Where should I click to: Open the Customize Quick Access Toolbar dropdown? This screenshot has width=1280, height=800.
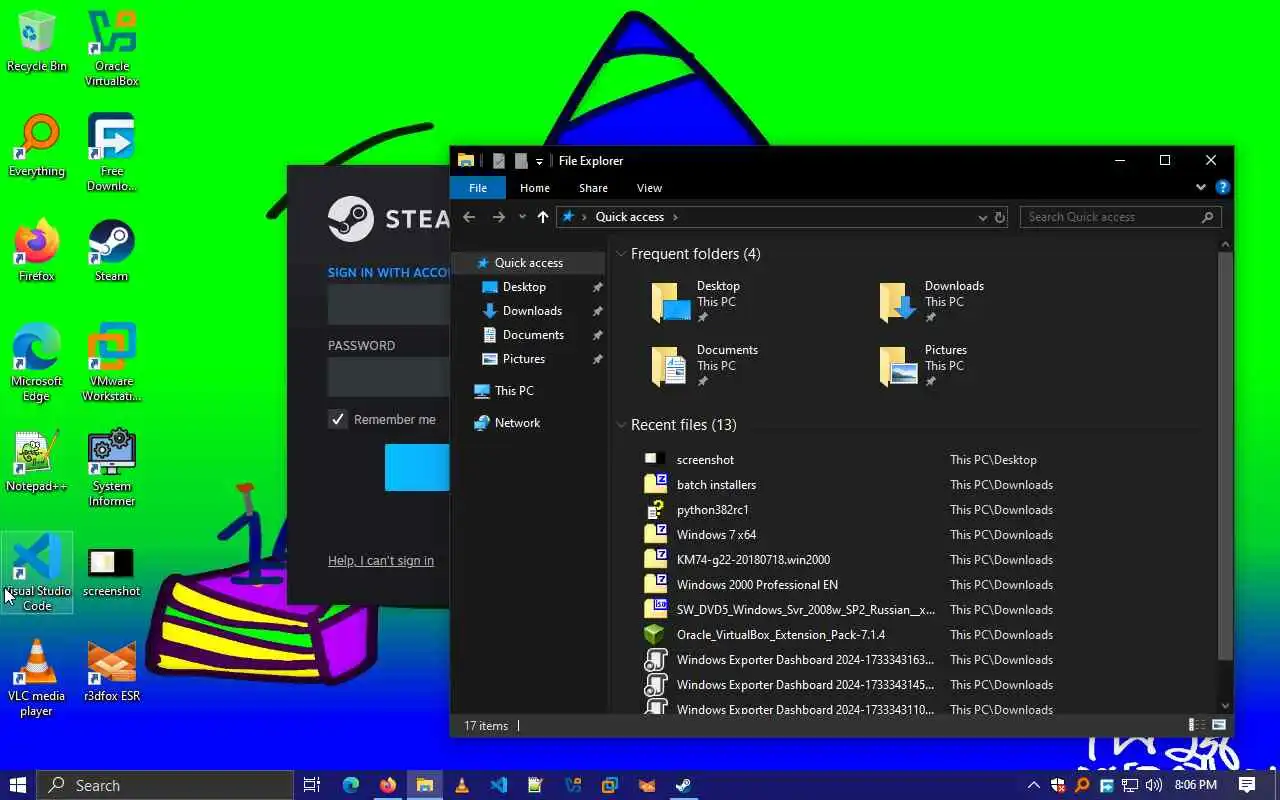tap(539, 161)
